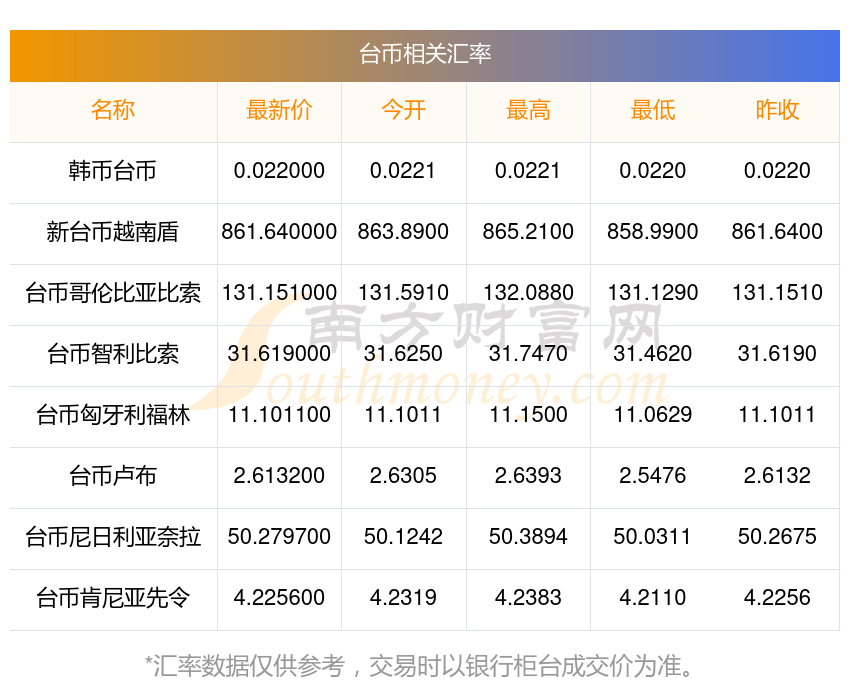Click low value 50.0311
This screenshot has width=850, height=698.
(653, 537)
